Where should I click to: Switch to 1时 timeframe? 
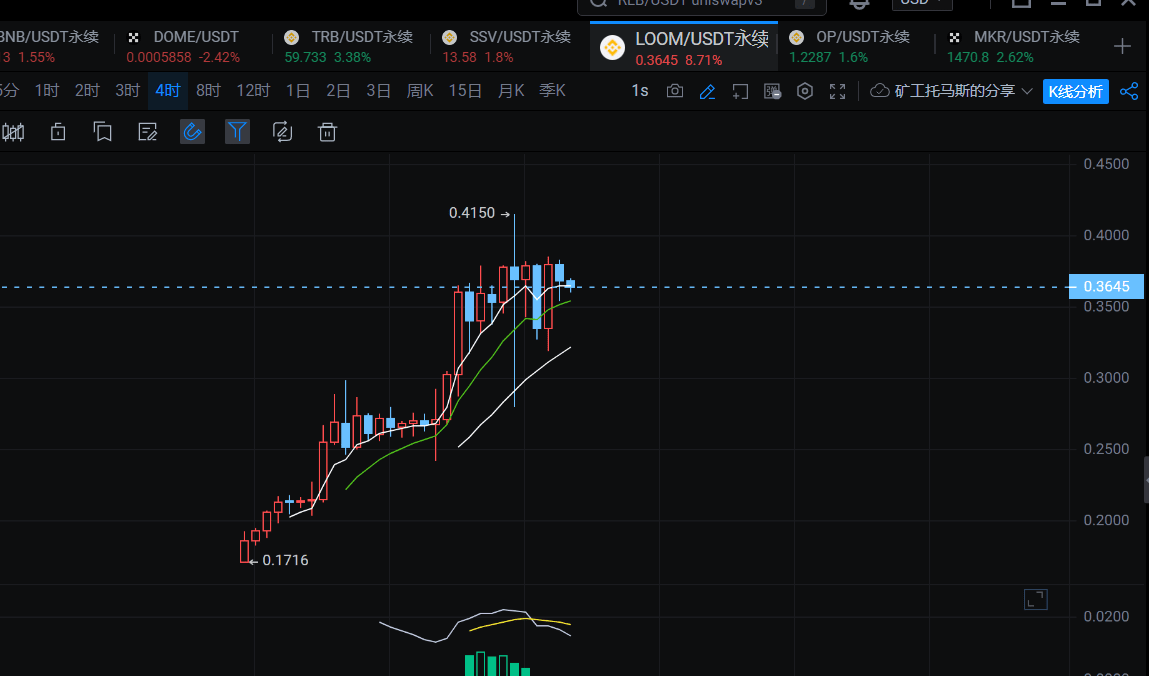[x=47, y=91]
